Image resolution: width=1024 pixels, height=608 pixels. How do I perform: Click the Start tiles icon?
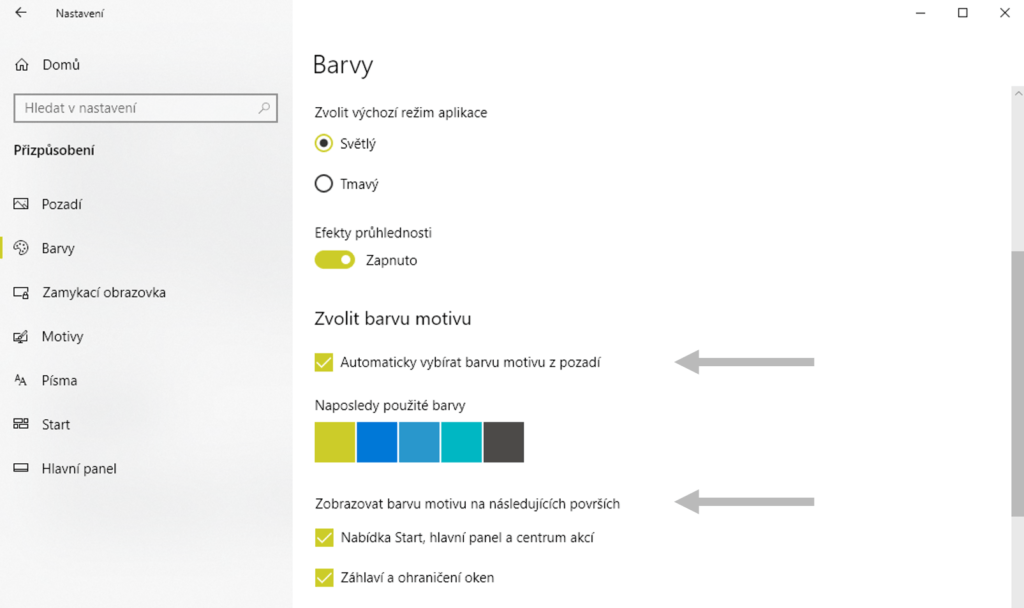tap(21, 425)
